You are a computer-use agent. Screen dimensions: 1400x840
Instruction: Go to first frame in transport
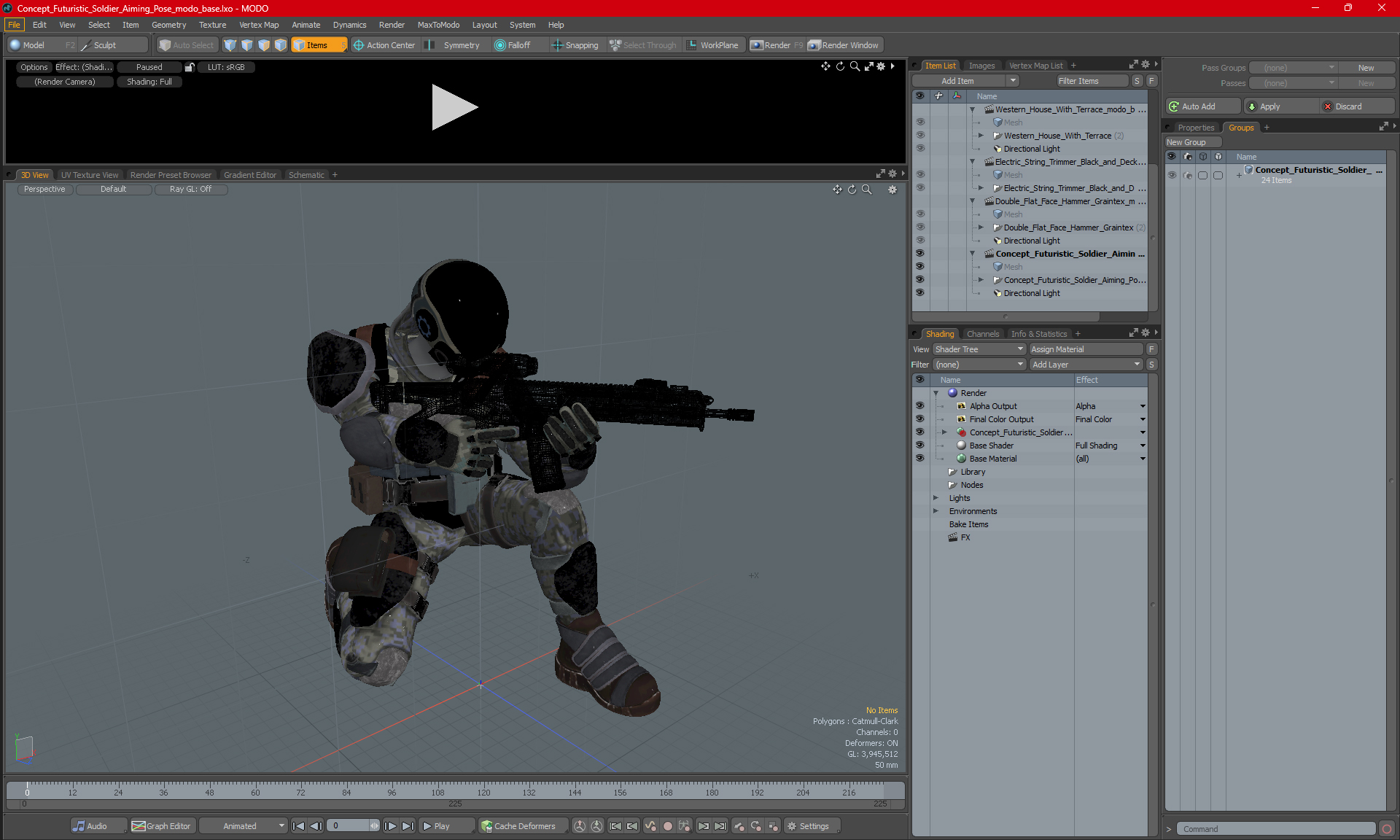(298, 826)
